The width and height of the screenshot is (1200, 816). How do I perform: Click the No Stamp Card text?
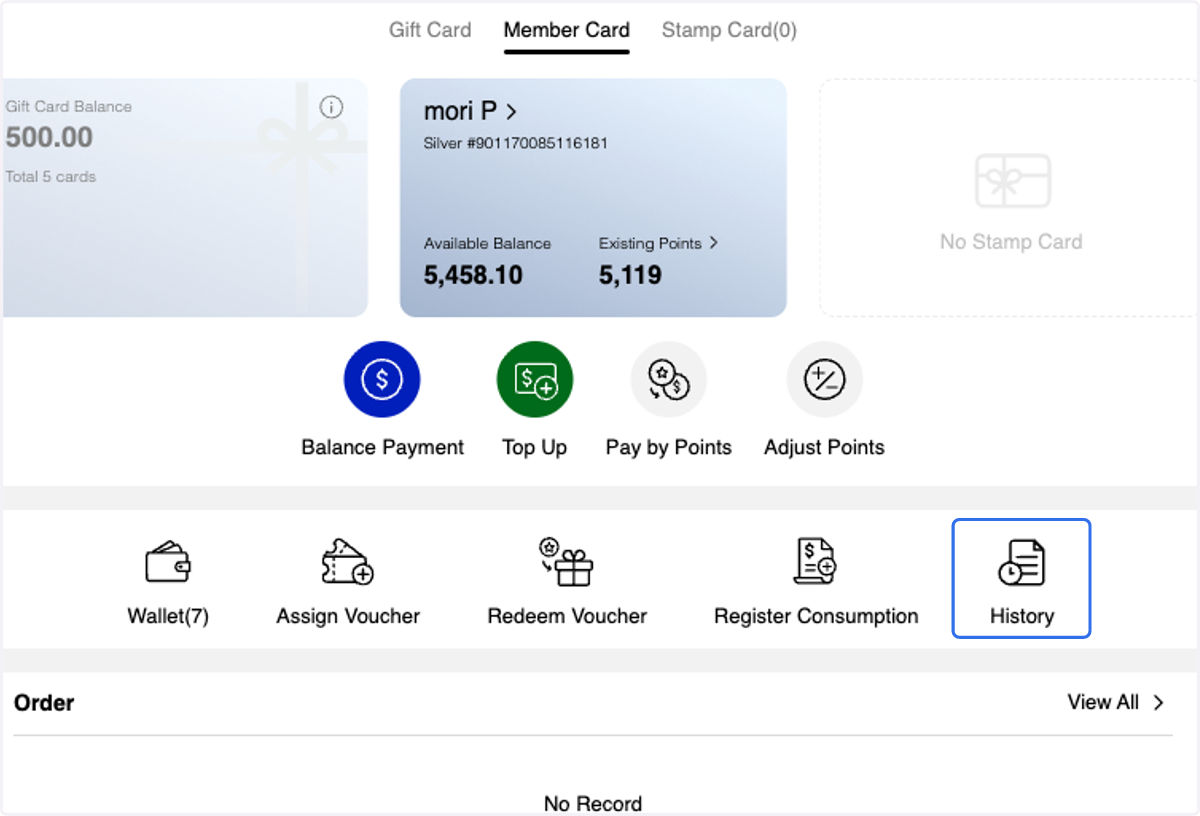click(x=1011, y=242)
